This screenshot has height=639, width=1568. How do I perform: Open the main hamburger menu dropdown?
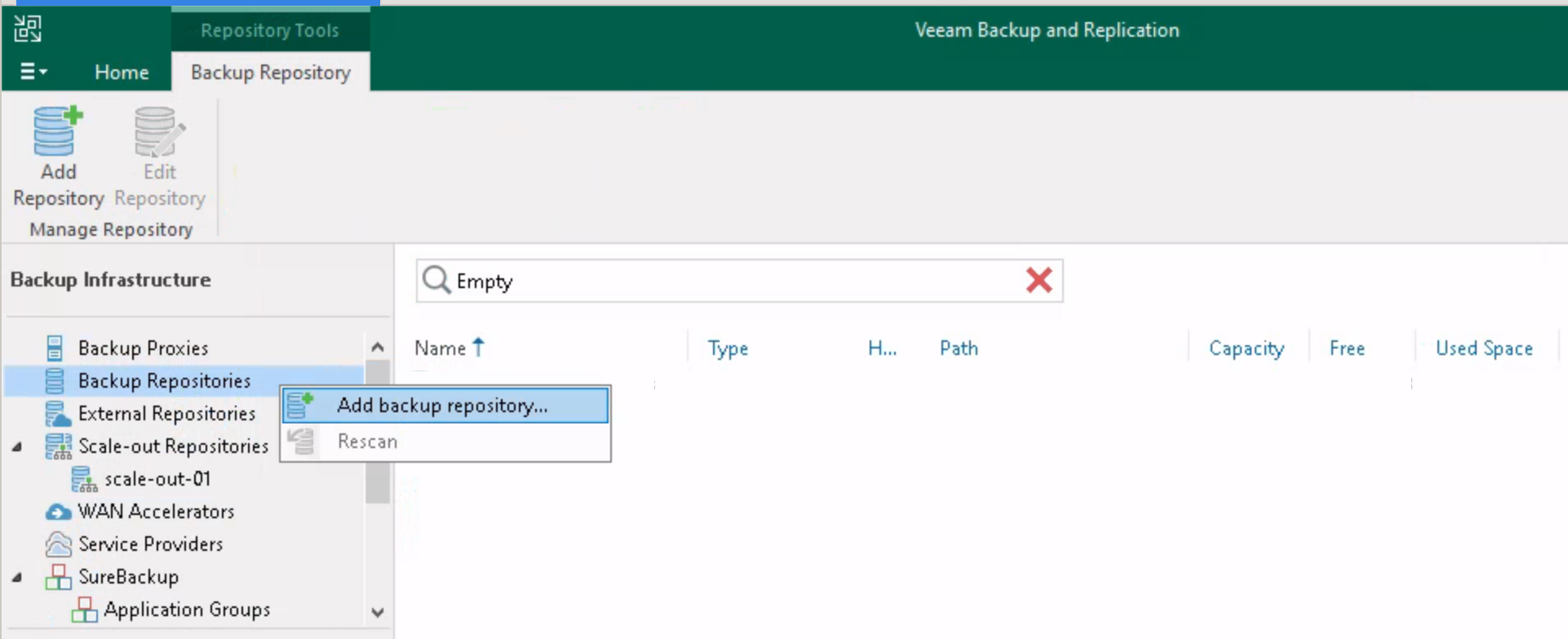tap(33, 72)
